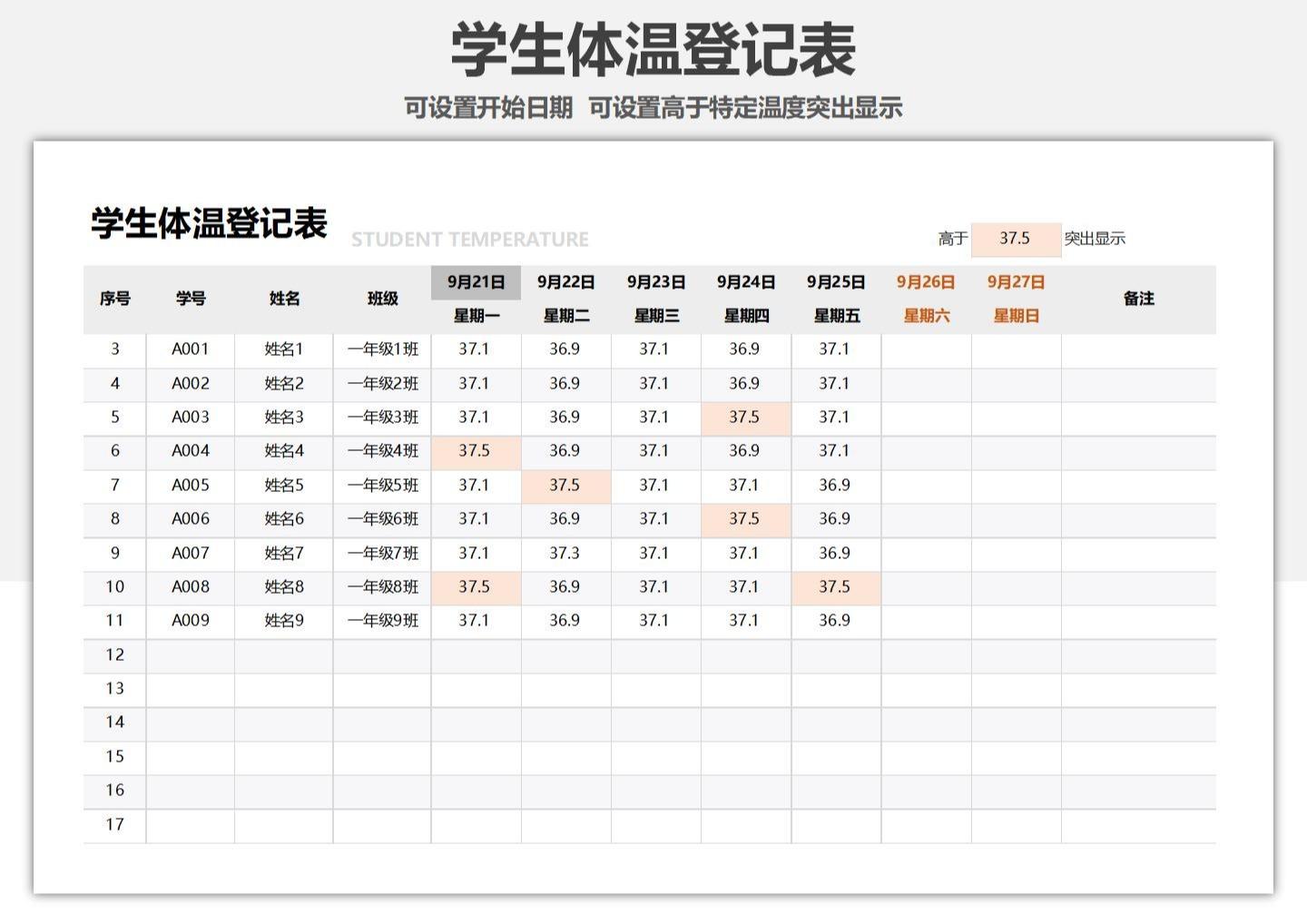Click the 星期六 weekday header
The width and height of the screenshot is (1307, 924).
(926, 316)
